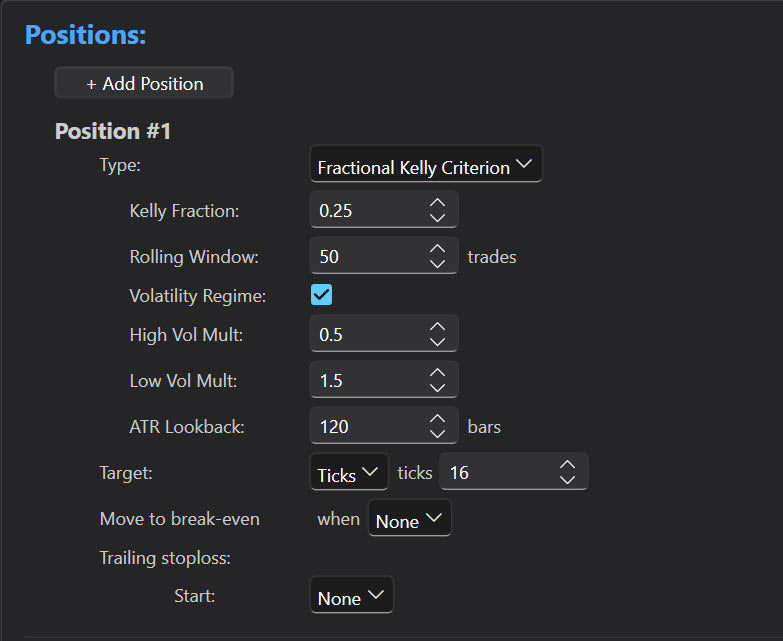Increase the Target ticks count

tap(567, 465)
